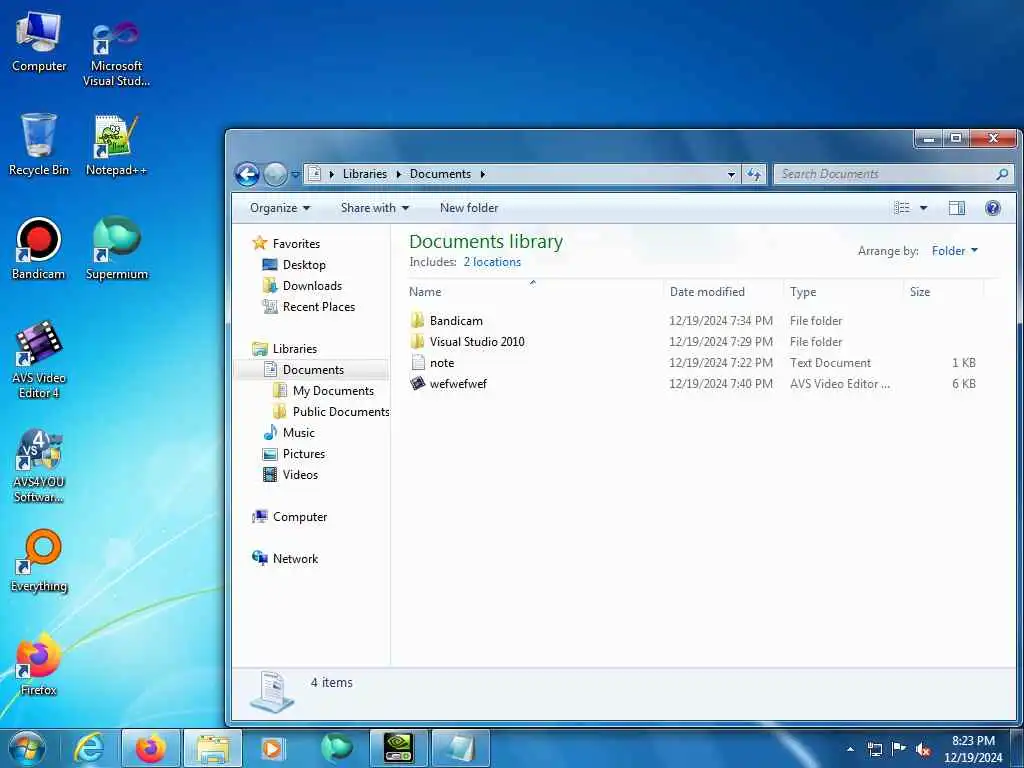Image resolution: width=1024 pixels, height=768 pixels.
Task: Sort by the Name column header
Action: tap(536, 292)
